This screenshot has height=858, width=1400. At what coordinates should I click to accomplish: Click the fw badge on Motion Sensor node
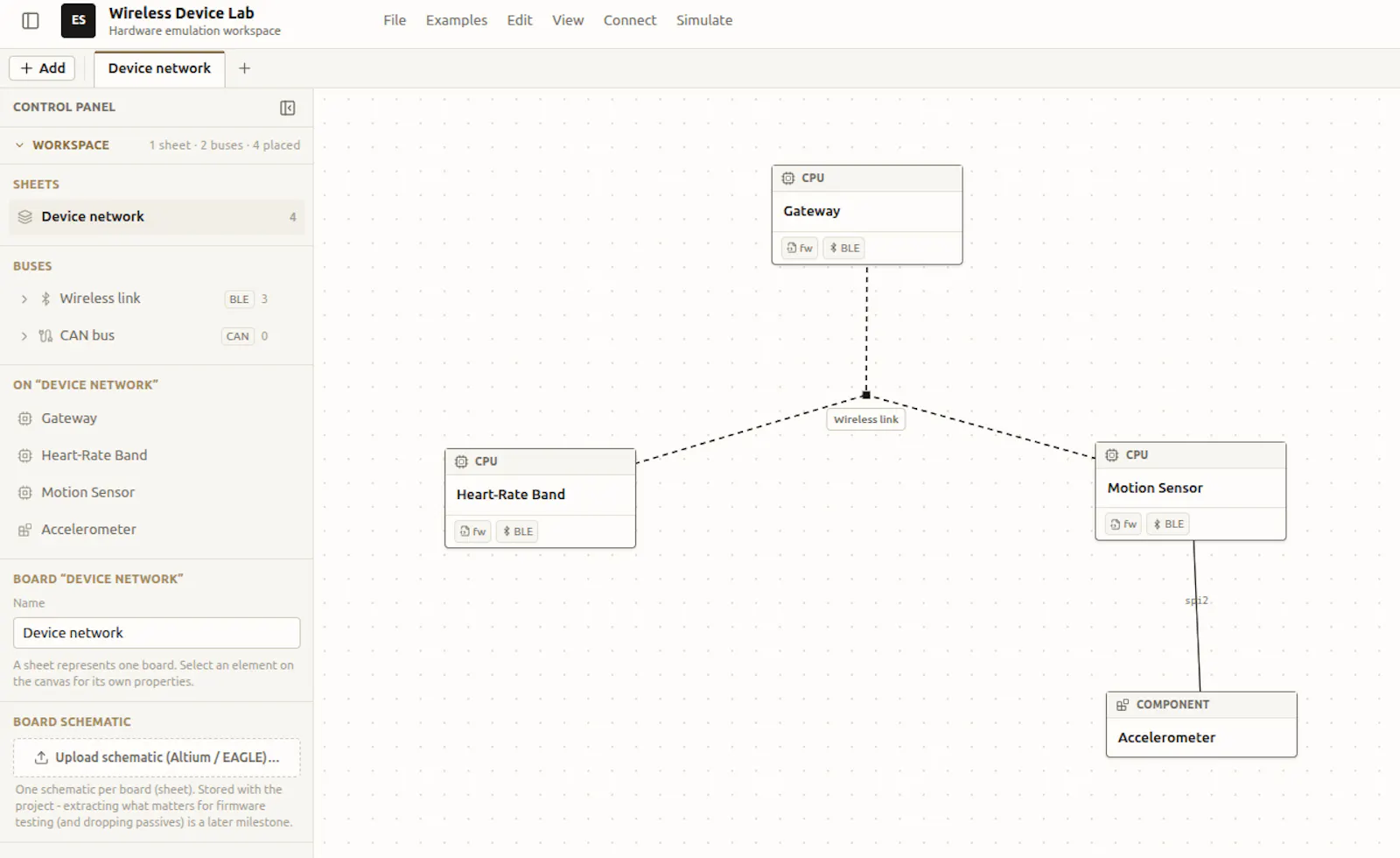[1123, 524]
